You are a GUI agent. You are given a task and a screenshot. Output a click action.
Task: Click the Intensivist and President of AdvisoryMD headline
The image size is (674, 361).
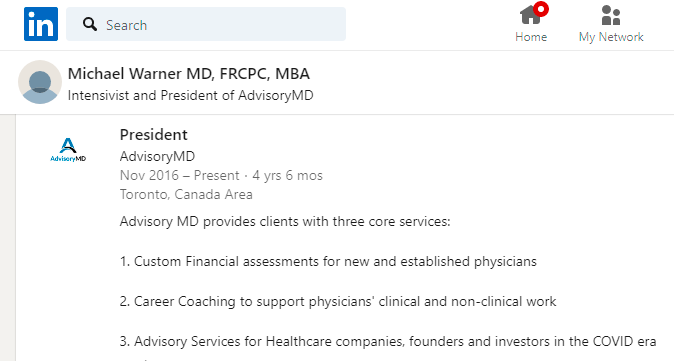pyautogui.click(x=190, y=95)
